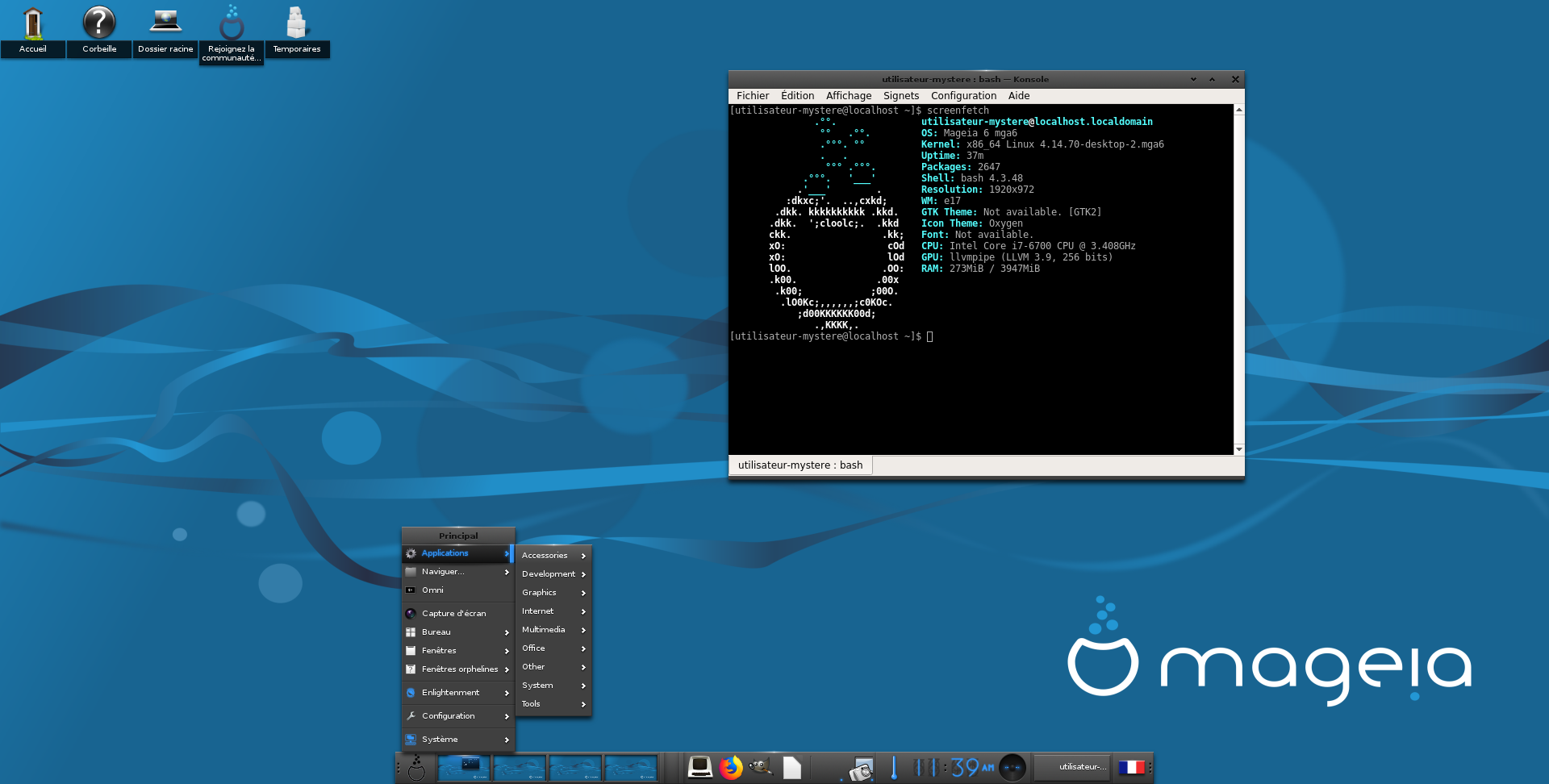Switch to the second virtual desktop pager
1549x784 pixels.
520,767
